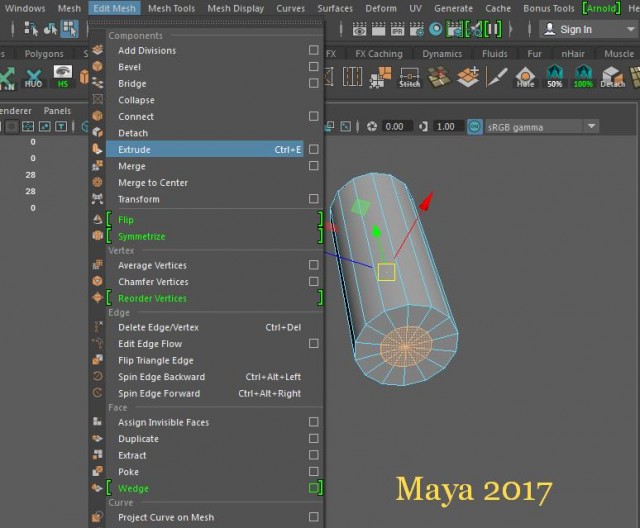Open the Edit Mesh menu
The image size is (640, 528).
114,8
